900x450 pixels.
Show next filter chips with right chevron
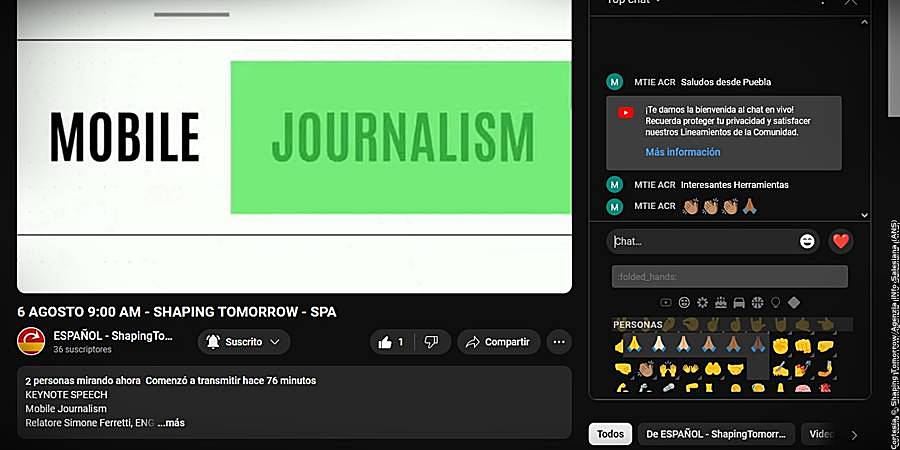click(854, 435)
